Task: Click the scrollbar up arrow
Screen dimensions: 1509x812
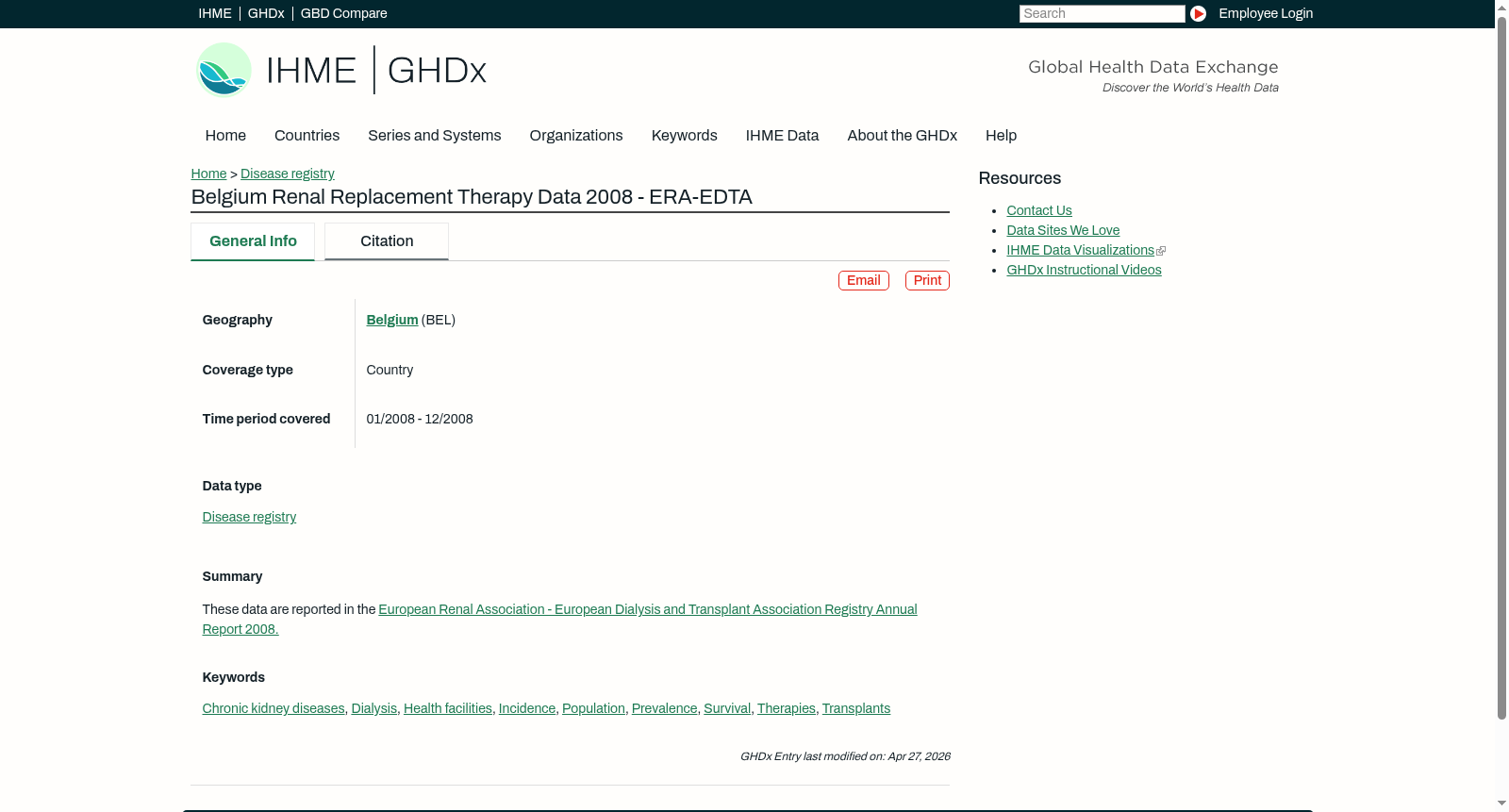Action: coord(1501,7)
